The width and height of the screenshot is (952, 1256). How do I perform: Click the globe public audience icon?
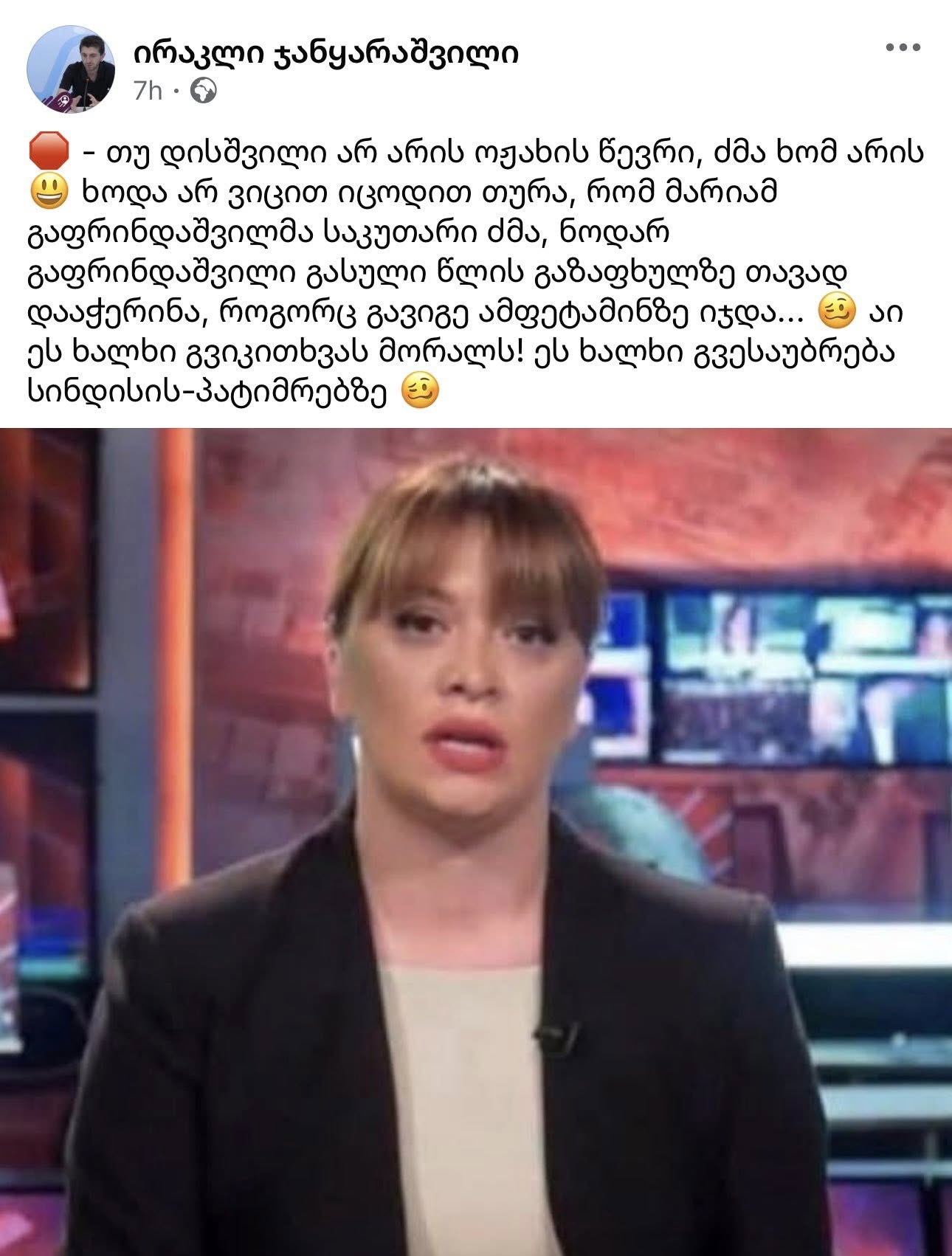[204, 91]
